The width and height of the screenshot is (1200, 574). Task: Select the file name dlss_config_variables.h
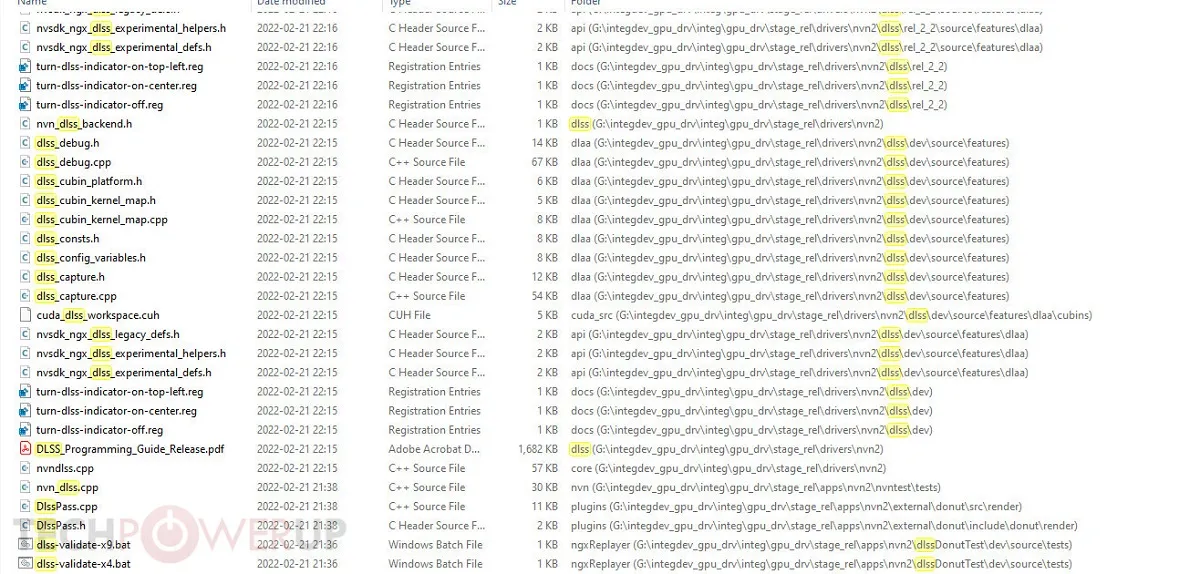point(91,258)
